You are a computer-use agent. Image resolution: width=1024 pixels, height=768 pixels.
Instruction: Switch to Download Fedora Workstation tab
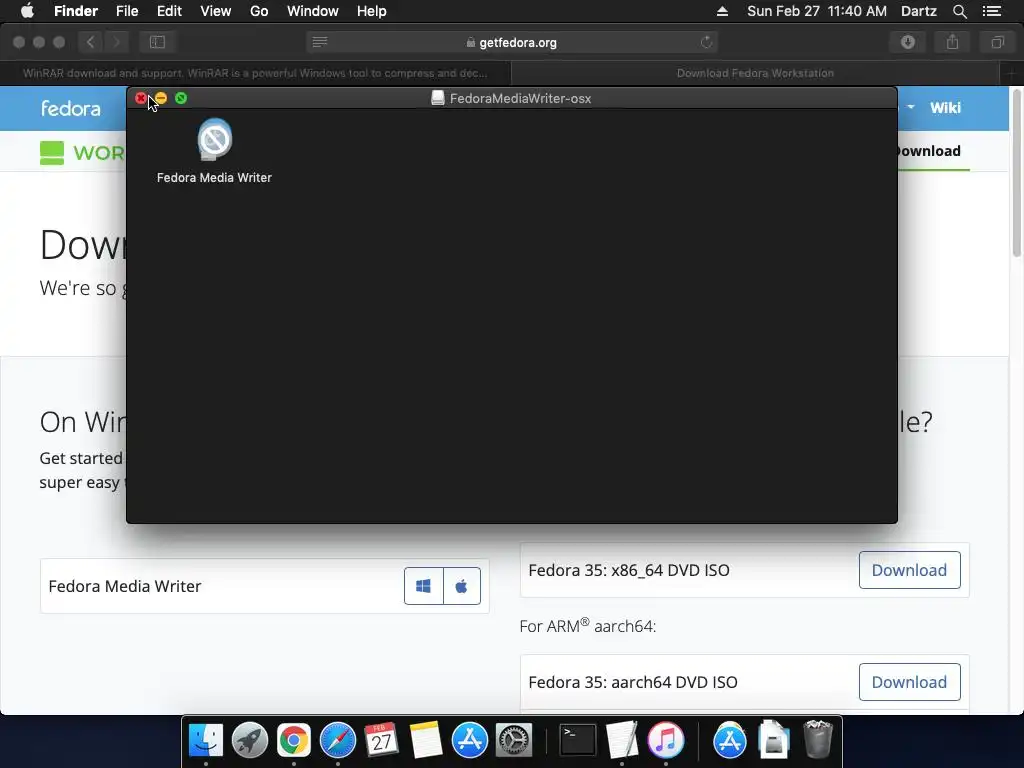click(755, 73)
